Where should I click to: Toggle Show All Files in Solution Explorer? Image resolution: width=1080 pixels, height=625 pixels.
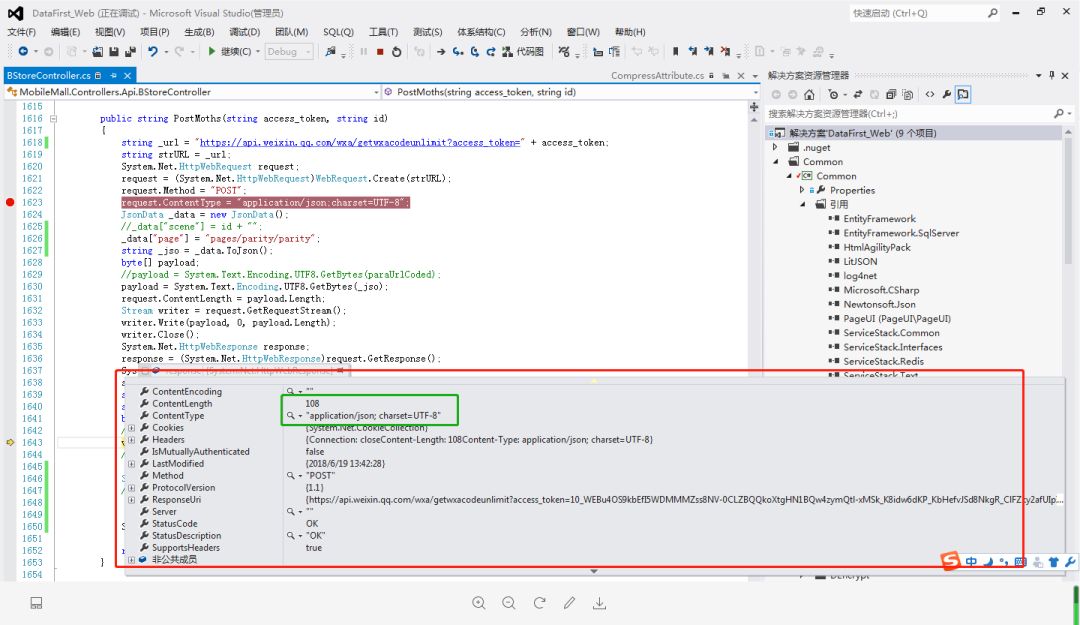click(x=908, y=94)
